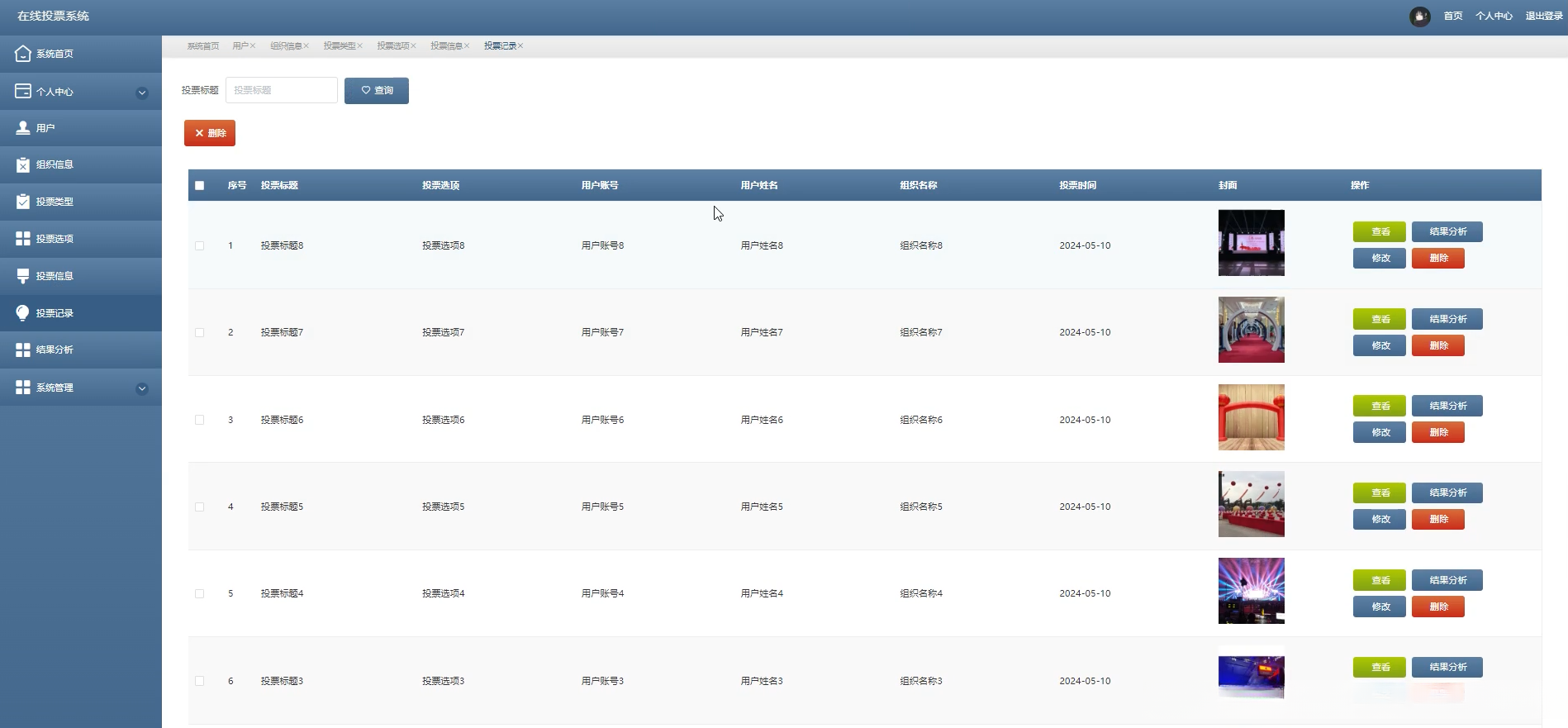Viewport: 1568px width, 728px height.
Task: Open 投票选项 in the sidebar menu
Action: pyautogui.click(x=81, y=239)
